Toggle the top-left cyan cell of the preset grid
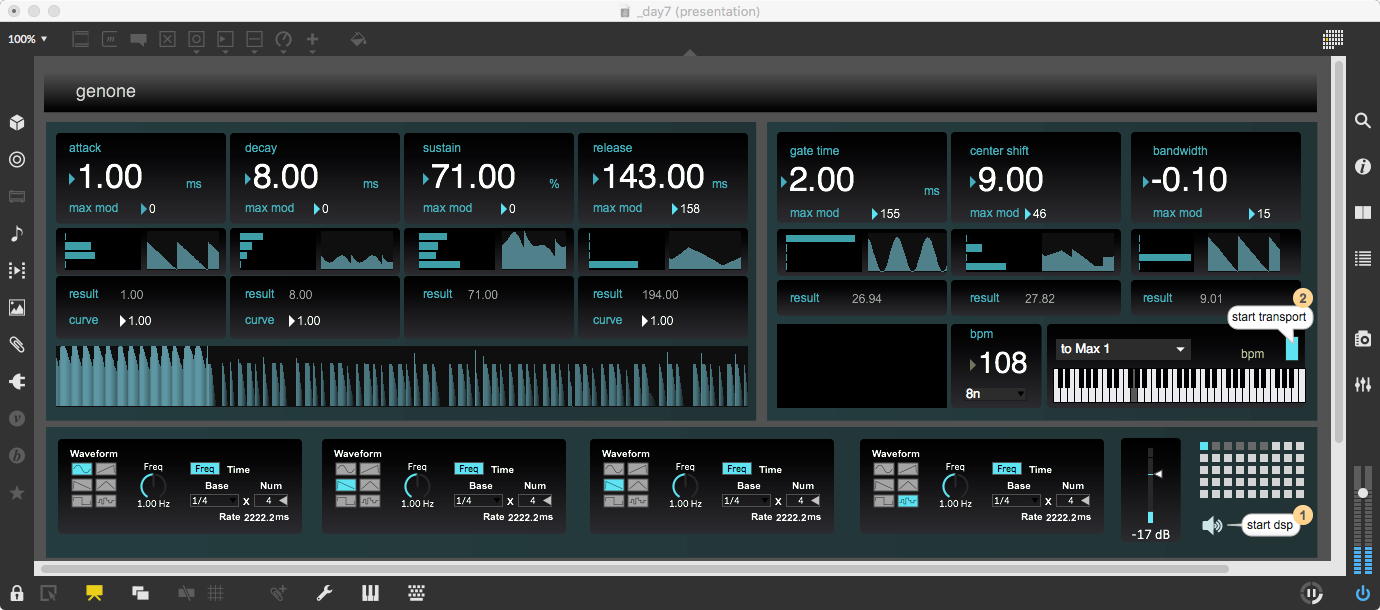This screenshot has height=610, width=1380. click(1204, 446)
